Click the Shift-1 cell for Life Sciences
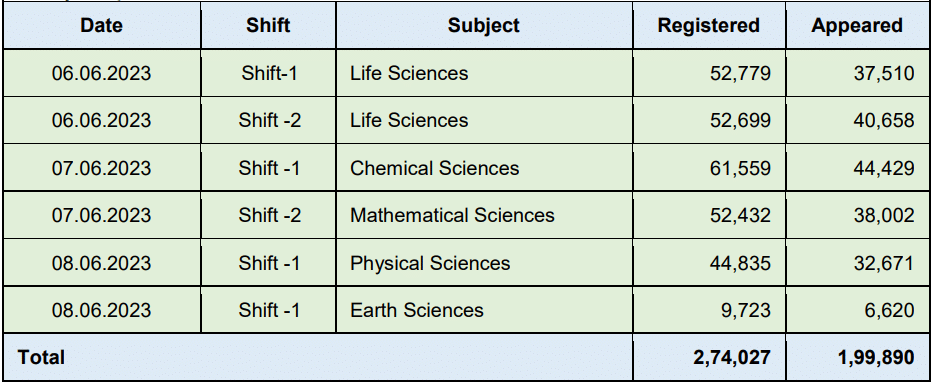933x382 pixels. (x=268, y=73)
